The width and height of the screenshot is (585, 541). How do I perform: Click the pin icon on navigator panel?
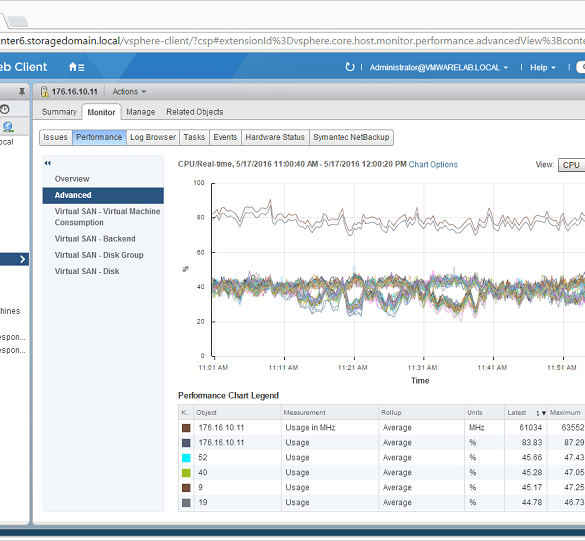[x=22, y=91]
